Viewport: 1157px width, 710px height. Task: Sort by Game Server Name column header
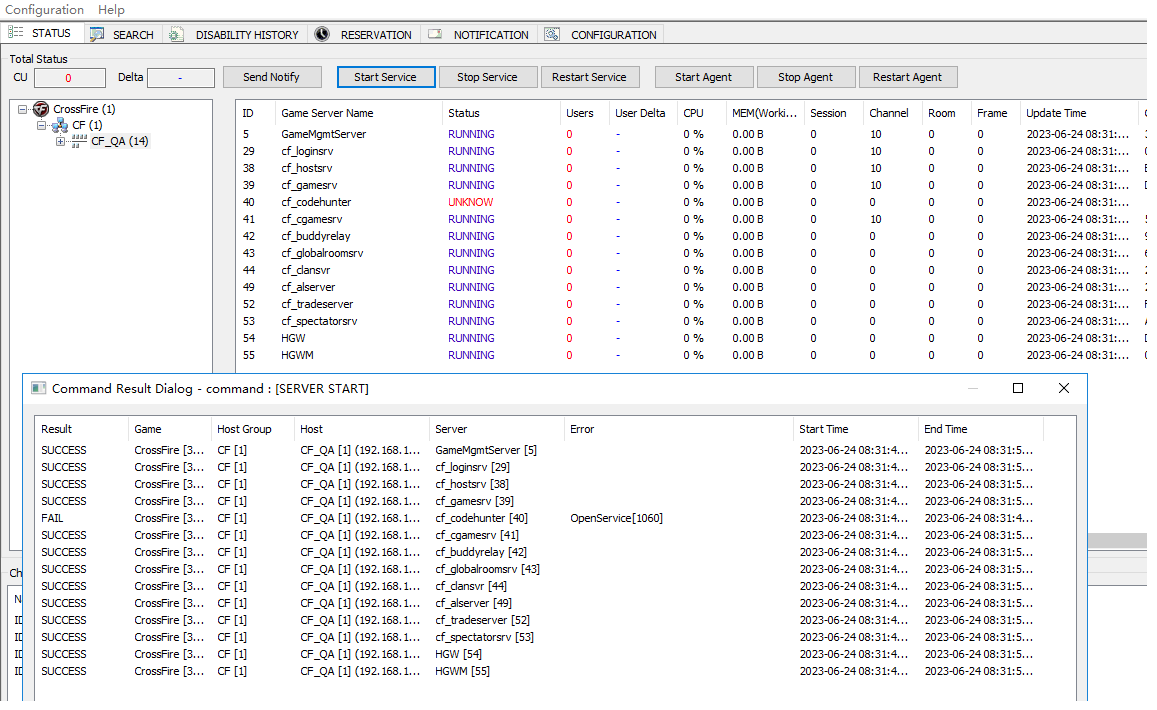pos(357,113)
